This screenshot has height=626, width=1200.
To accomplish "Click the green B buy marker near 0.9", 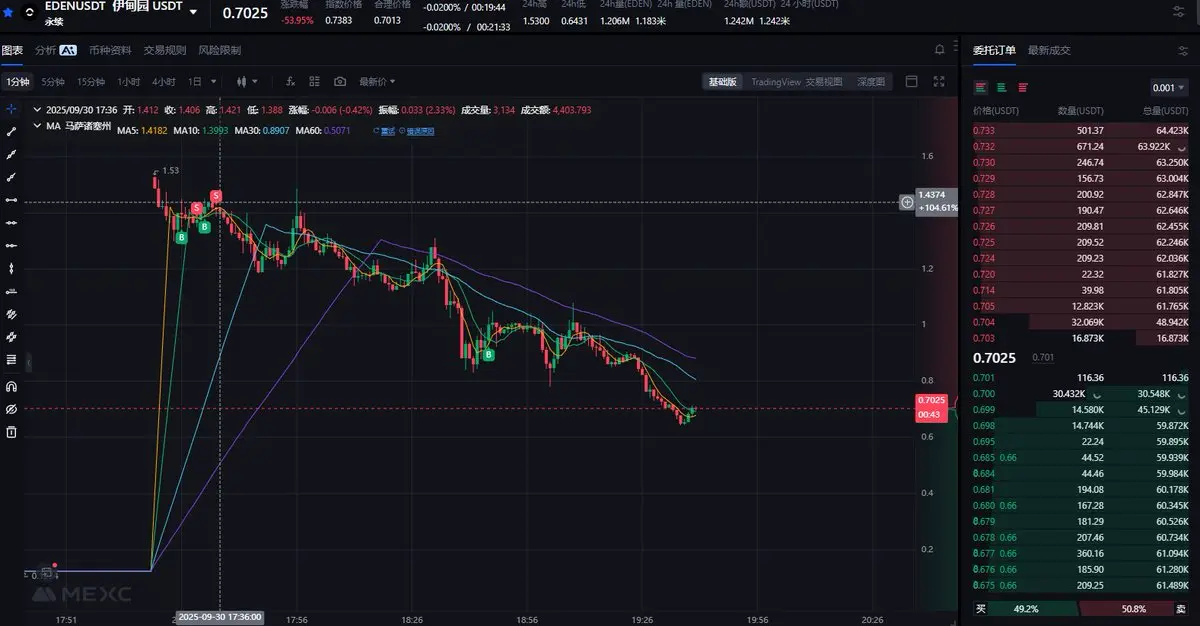I will (489, 355).
